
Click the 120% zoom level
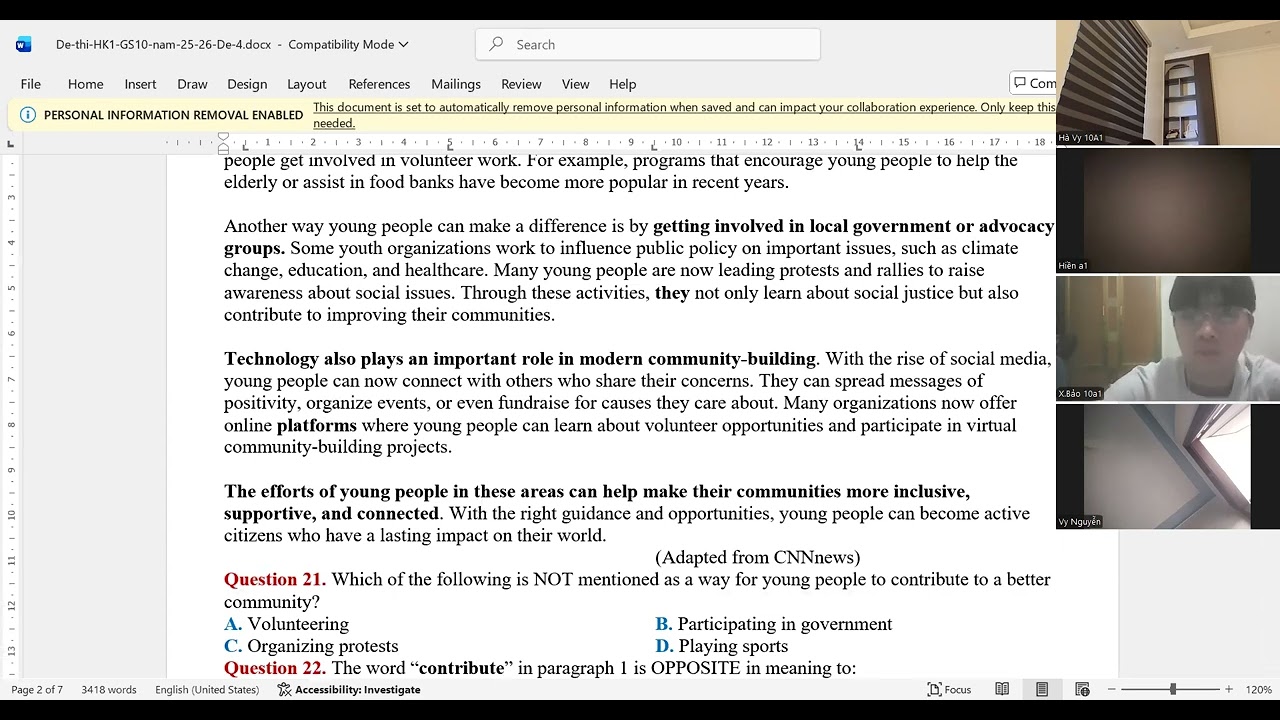[x=1258, y=690]
